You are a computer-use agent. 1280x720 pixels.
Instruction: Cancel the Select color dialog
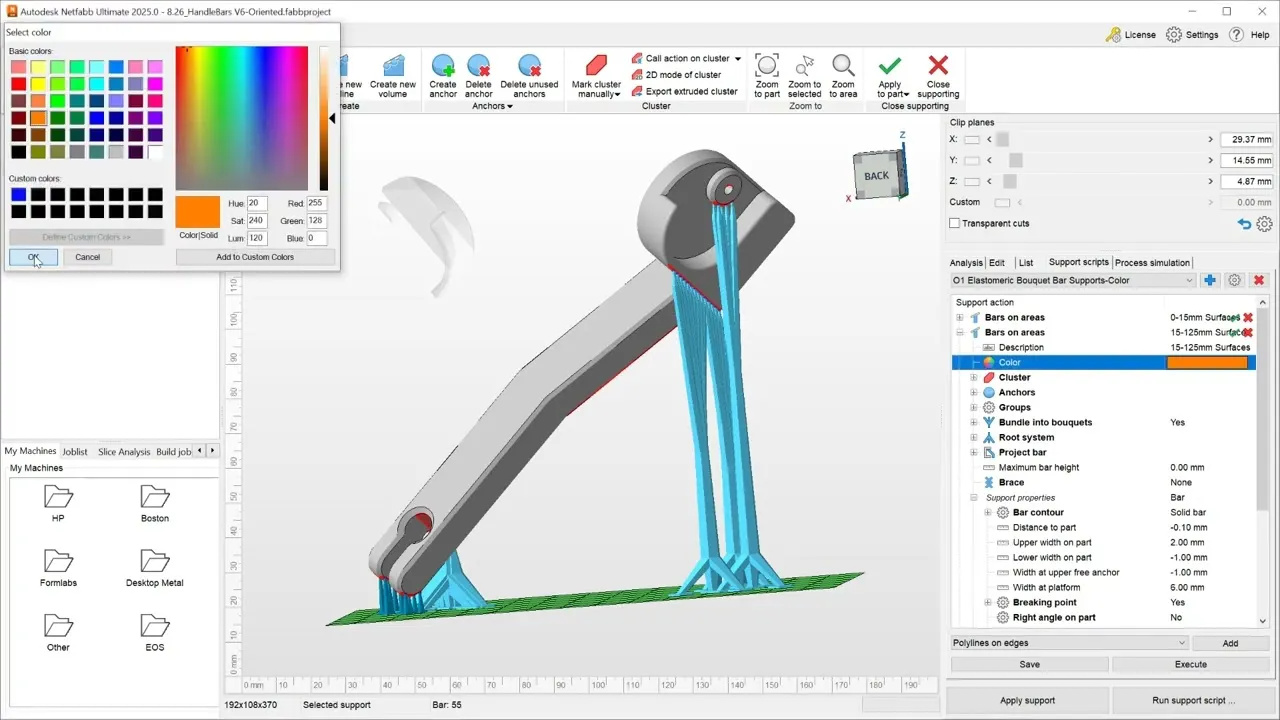coord(88,257)
